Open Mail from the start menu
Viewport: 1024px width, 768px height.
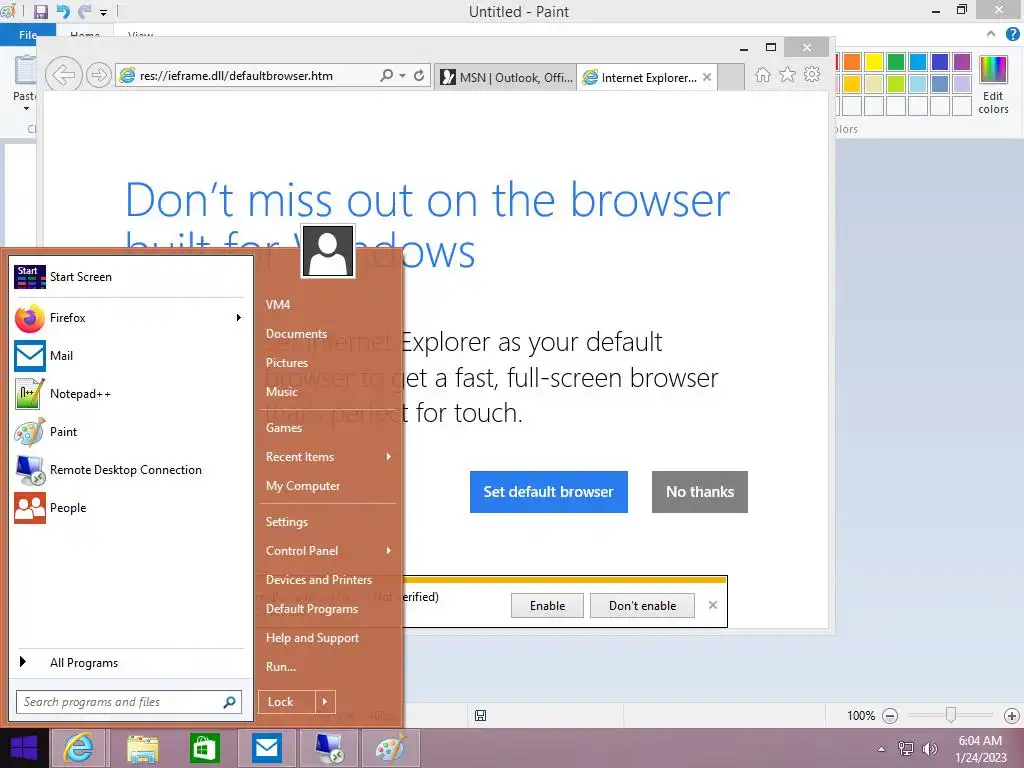(129, 356)
